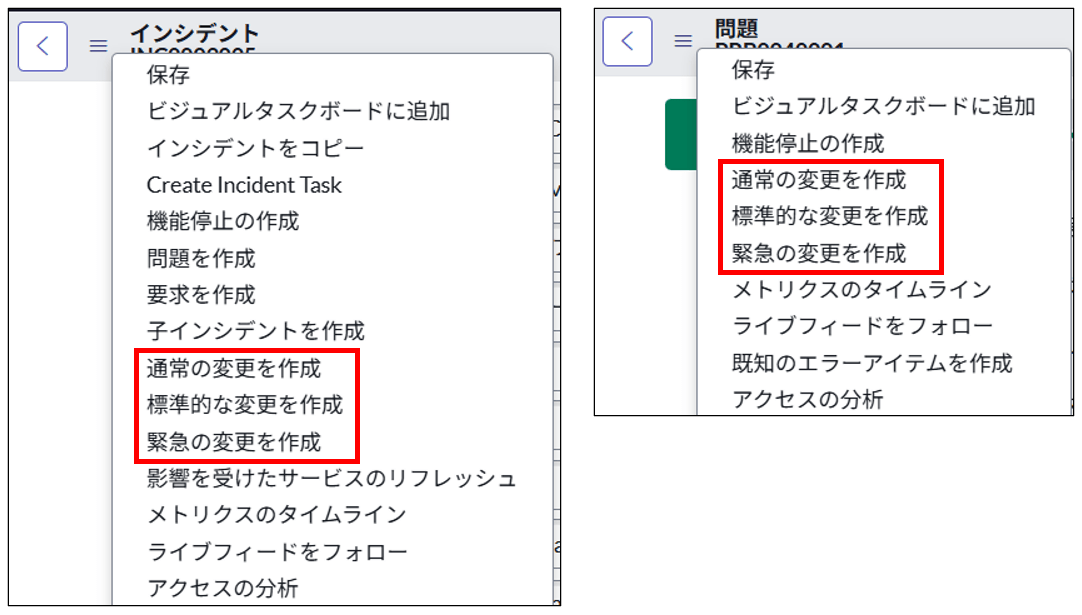Click the back arrow on the Problem (問題) form
The image size is (1082, 615).
[x=627, y=41]
